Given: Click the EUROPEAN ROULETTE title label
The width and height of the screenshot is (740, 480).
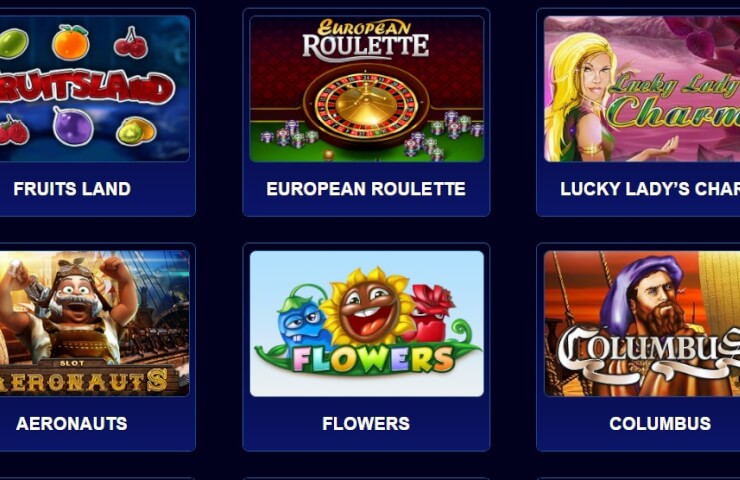Looking at the screenshot, I should [366, 189].
